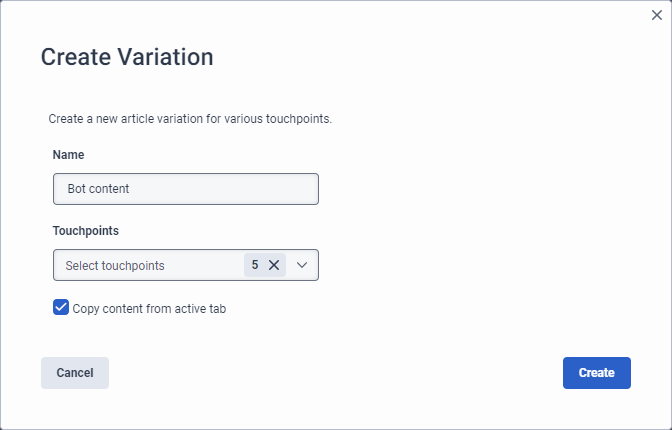Remove all five touchpoints via the X

(274, 265)
